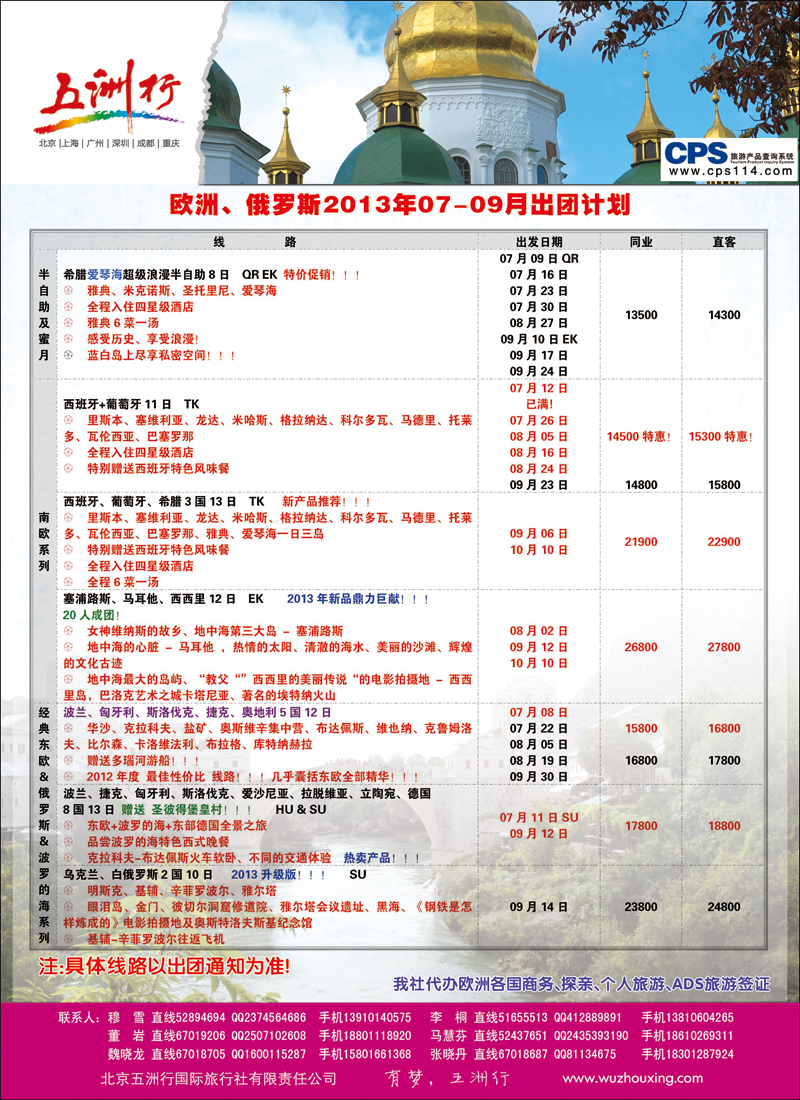Click the 14500 特惠! price

click(x=639, y=436)
